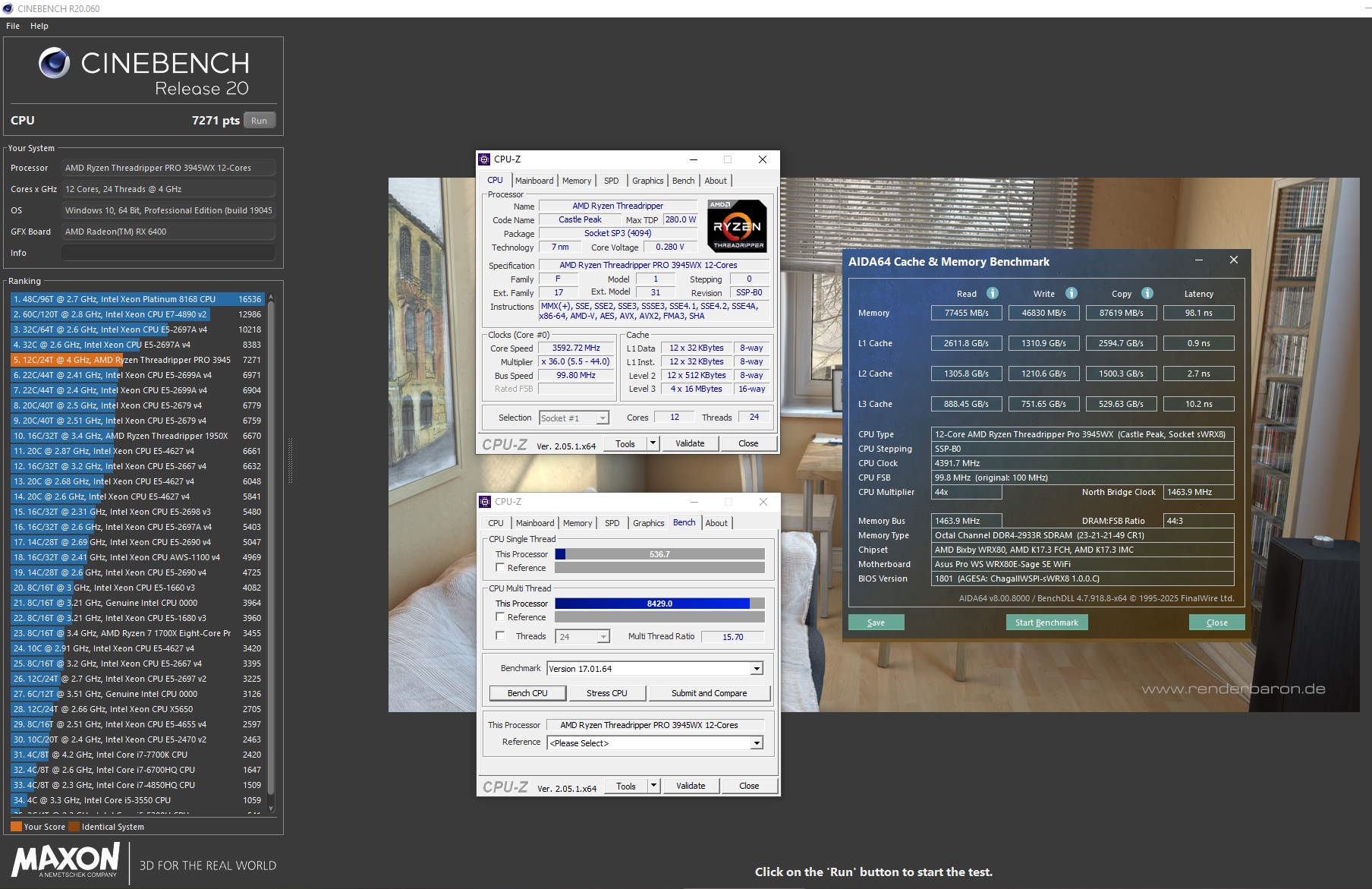Close the upper CPU-Z window via title bar X
The image size is (1372, 889).
coord(763,159)
